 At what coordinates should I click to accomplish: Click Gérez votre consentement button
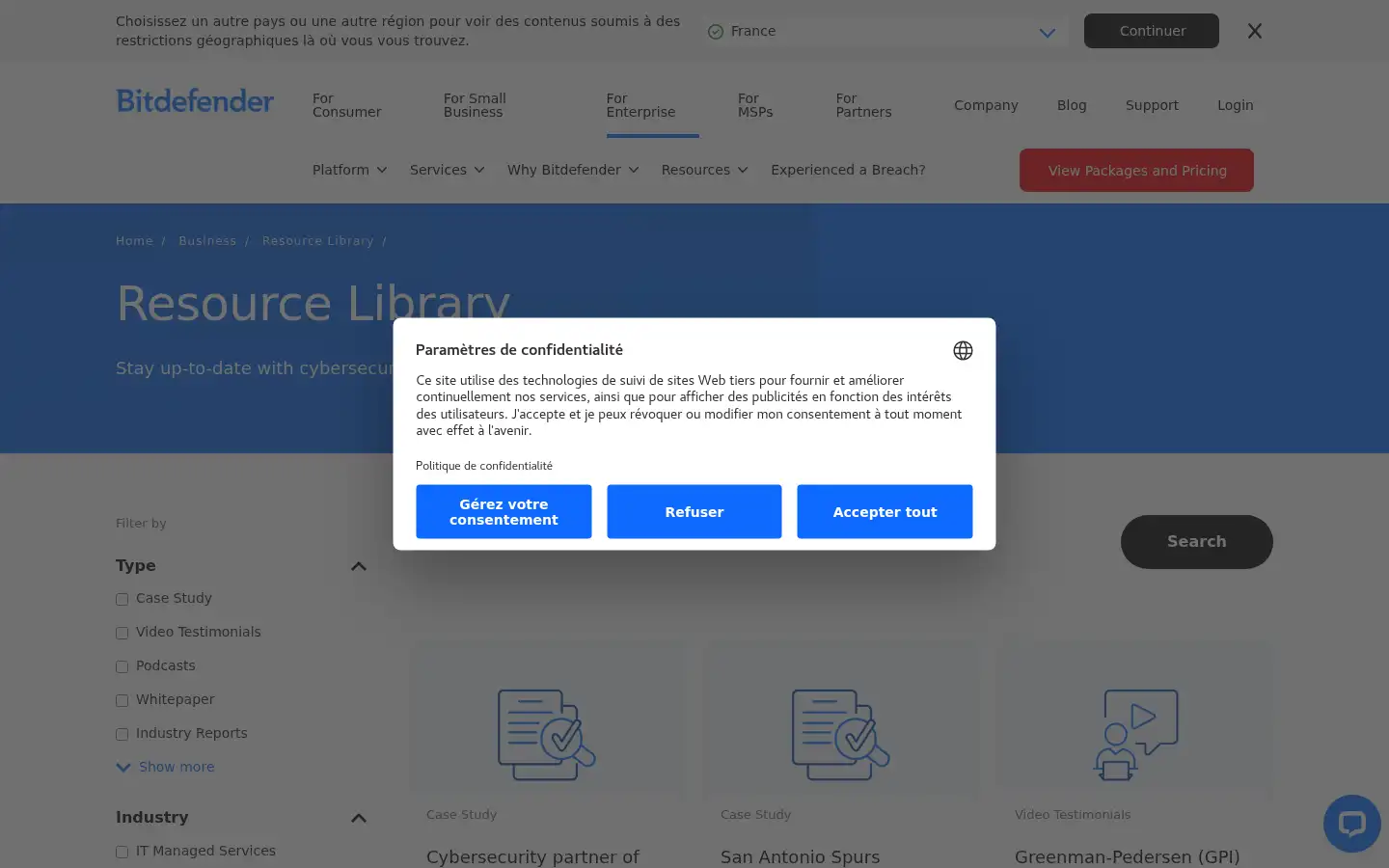[x=504, y=512]
